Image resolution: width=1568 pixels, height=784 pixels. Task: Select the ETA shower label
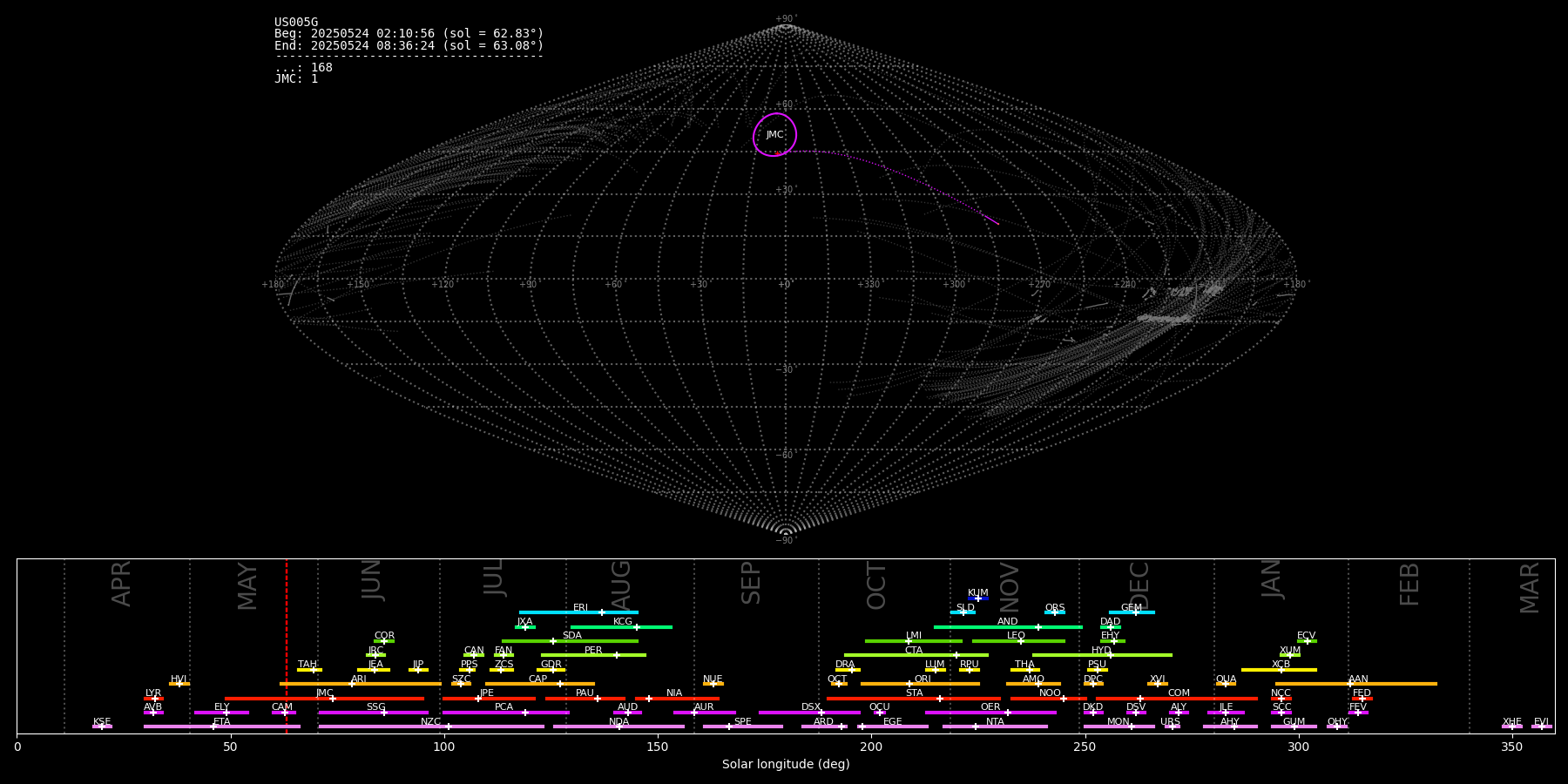(222, 722)
